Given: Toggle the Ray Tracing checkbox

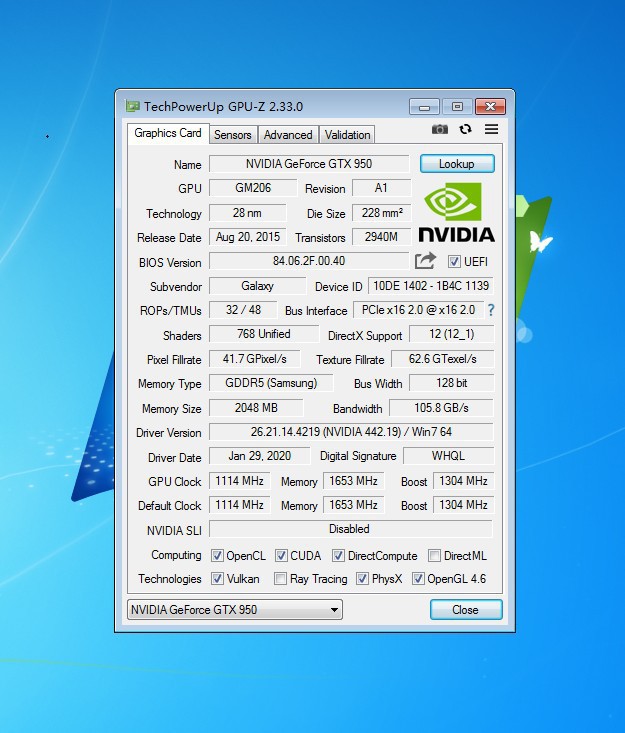Looking at the screenshot, I should point(280,579).
